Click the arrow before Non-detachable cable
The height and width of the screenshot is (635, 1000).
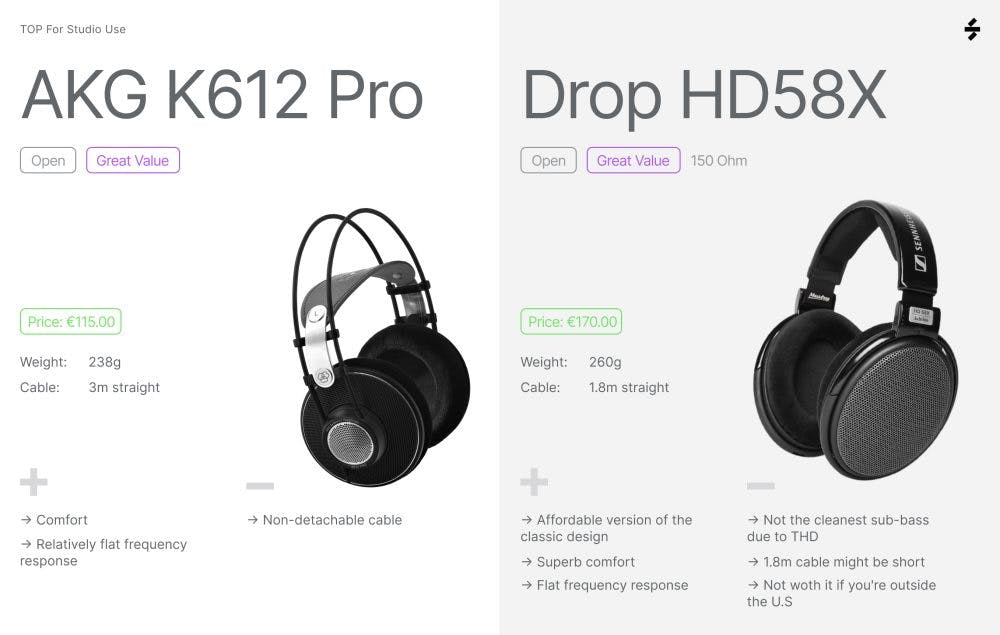click(x=253, y=520)
